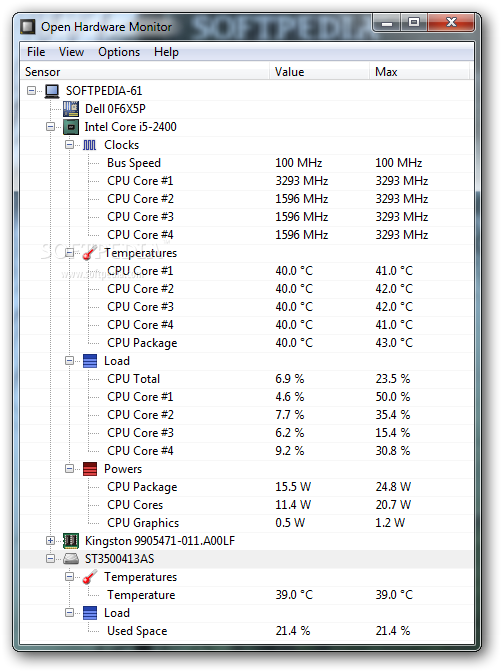
Task: Select the hard drive Temperature sensor row
Action: [x=247, y=595]
